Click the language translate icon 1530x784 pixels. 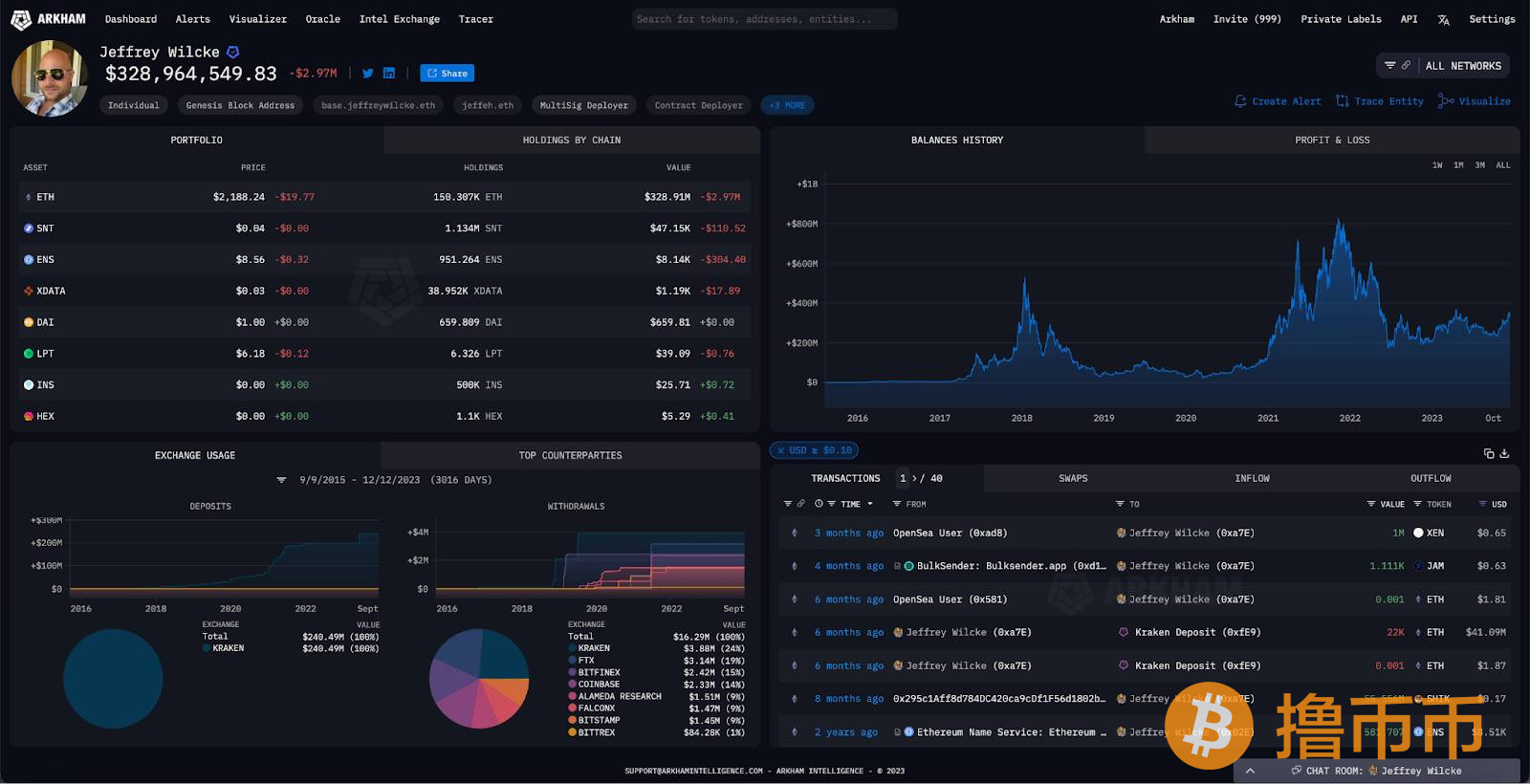(x=1443, y=19)
